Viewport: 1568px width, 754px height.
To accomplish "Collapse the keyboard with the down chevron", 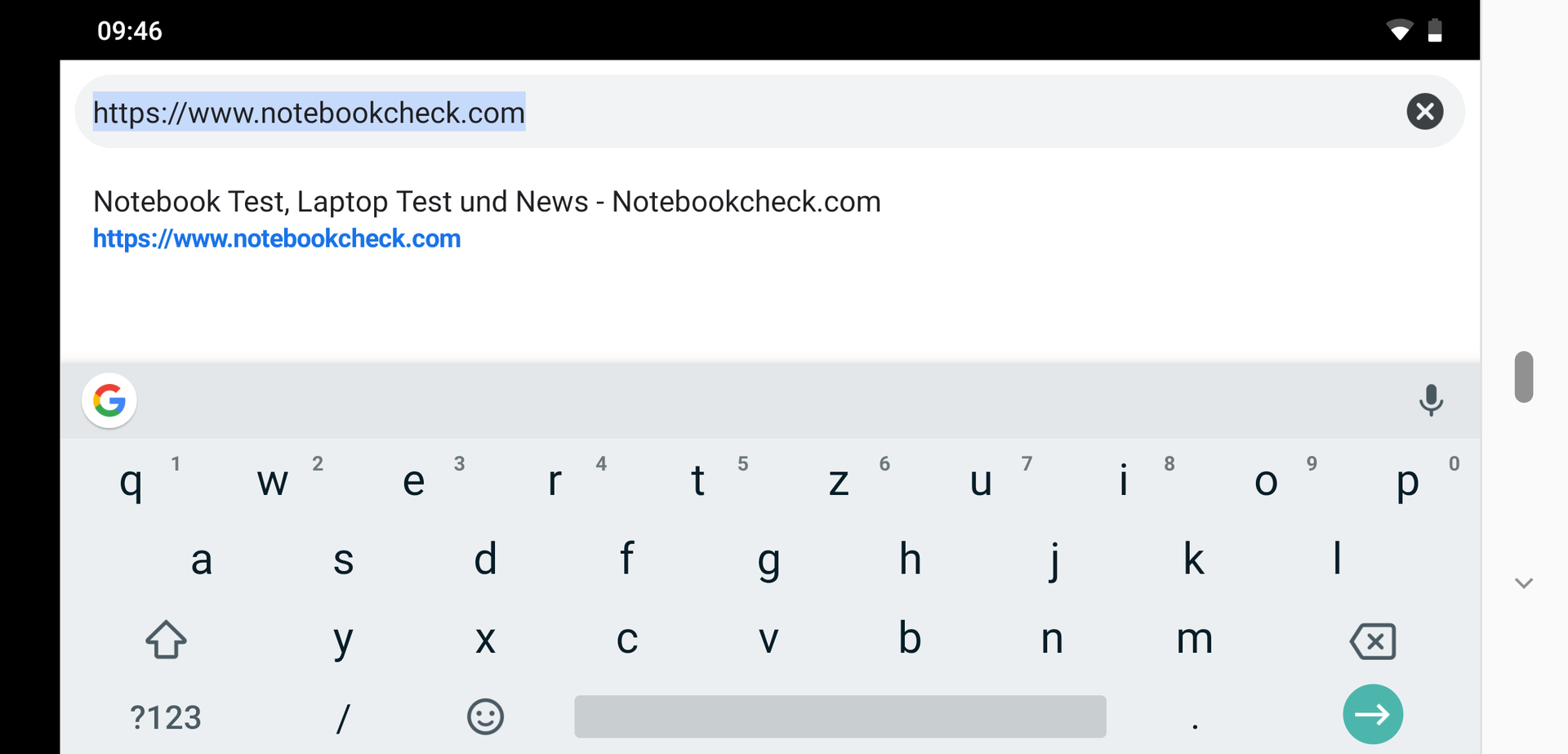I will point(1523,583).
